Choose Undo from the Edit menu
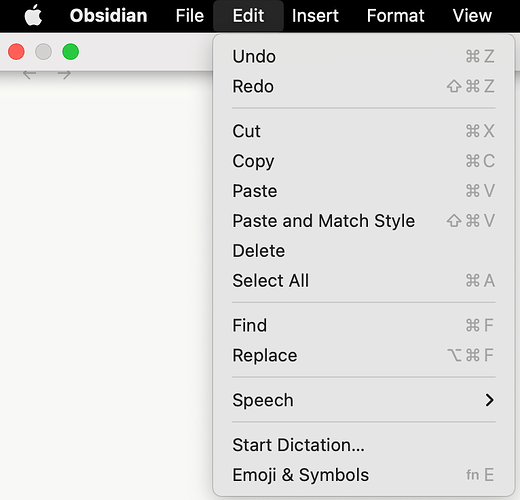 (363, 56)
